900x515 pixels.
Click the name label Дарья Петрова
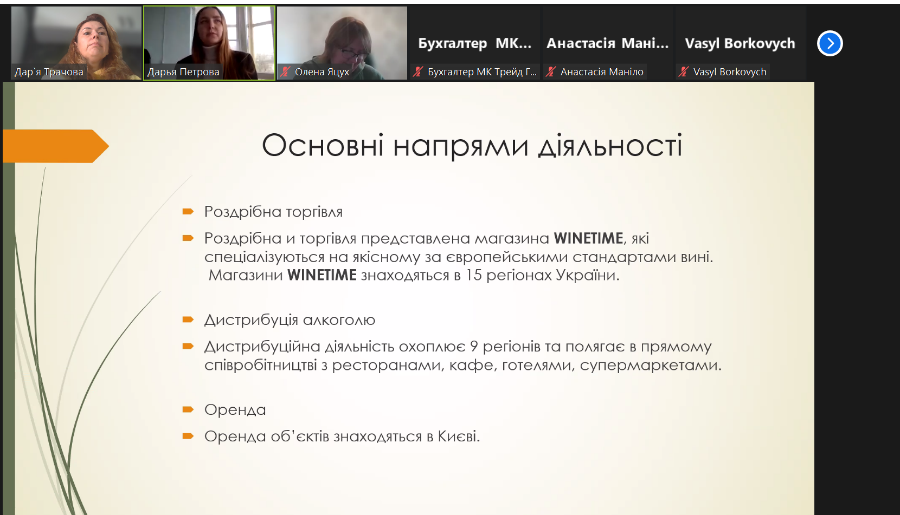click(183, 72)
